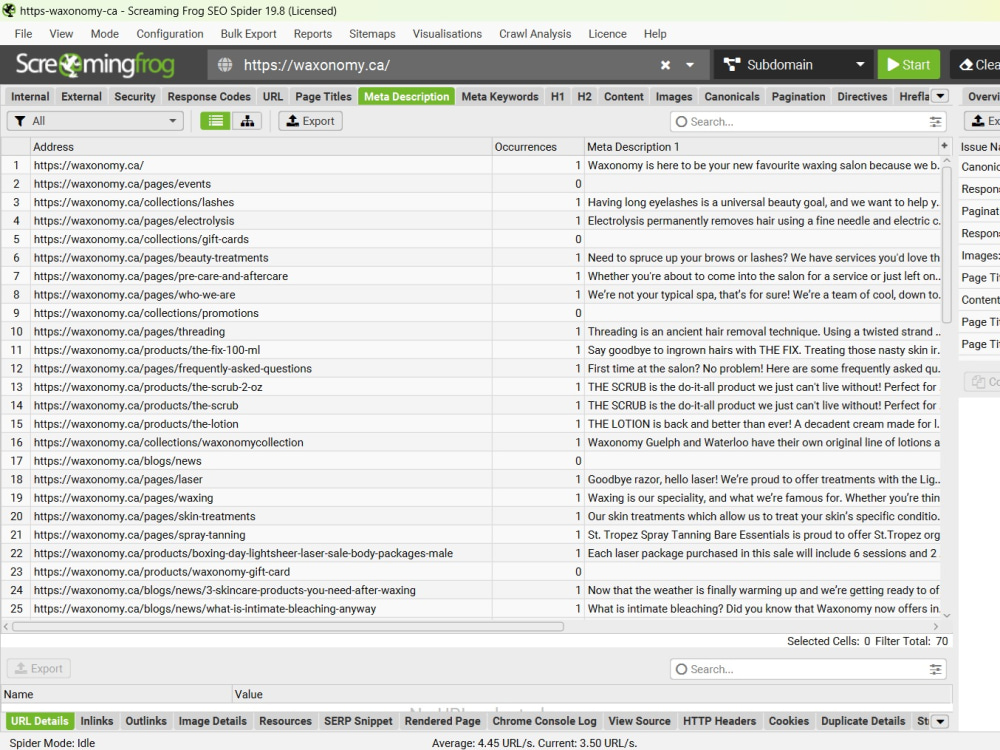Click the lower panel Export button
The image size is (1000, 750).
(x=38, y=668)
